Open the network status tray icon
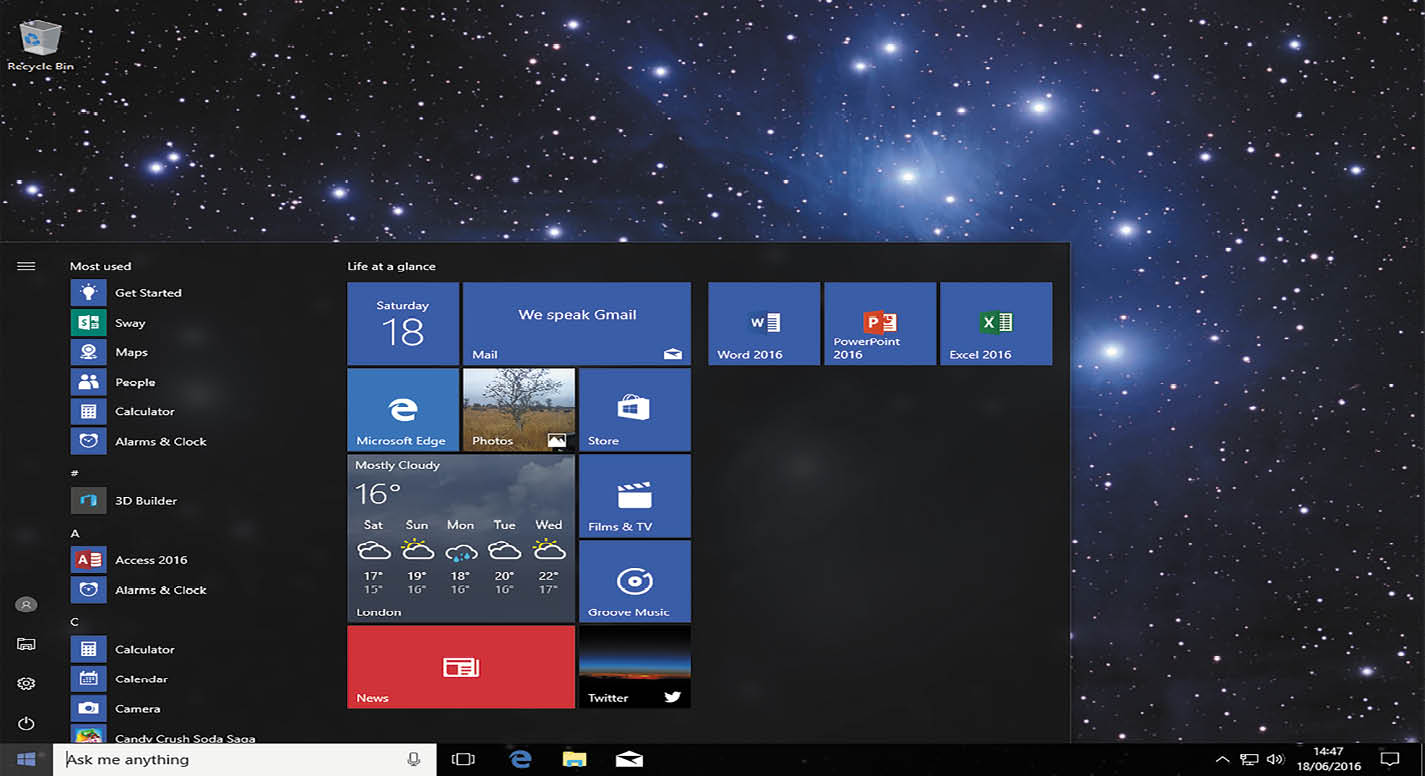This screenshot has width=1425, height=776. point(1249,760)
